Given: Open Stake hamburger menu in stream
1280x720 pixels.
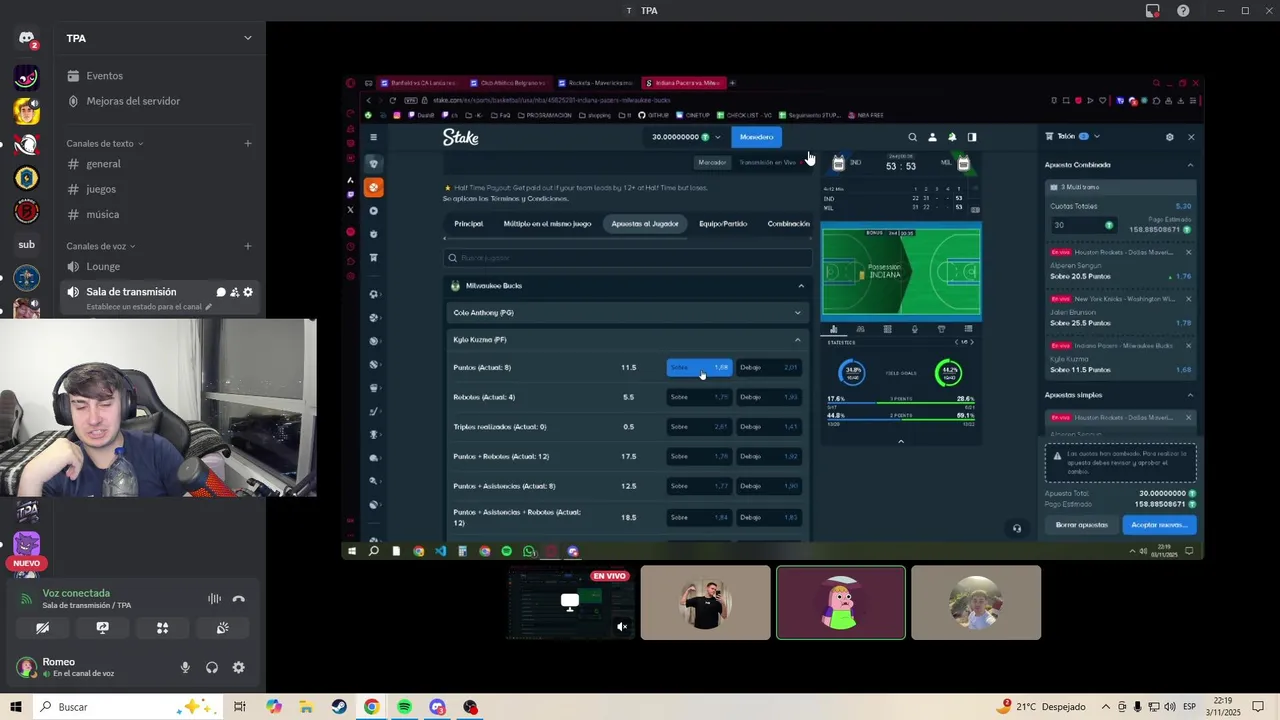Looking at the screenshot, I should tap(373, 137).
